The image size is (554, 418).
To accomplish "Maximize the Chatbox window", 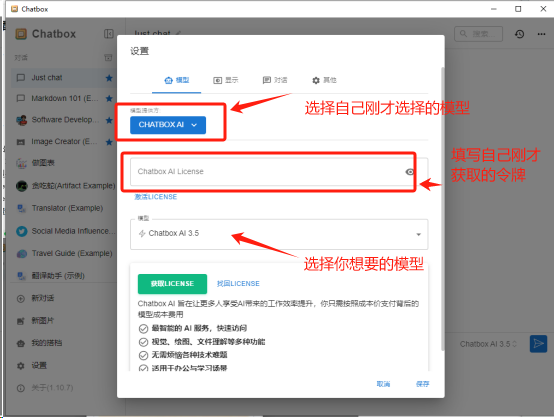I will tap(518, 9).
